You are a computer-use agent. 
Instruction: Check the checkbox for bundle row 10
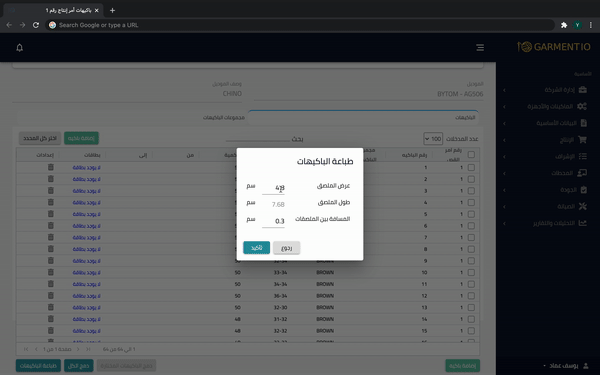(471, 272)
